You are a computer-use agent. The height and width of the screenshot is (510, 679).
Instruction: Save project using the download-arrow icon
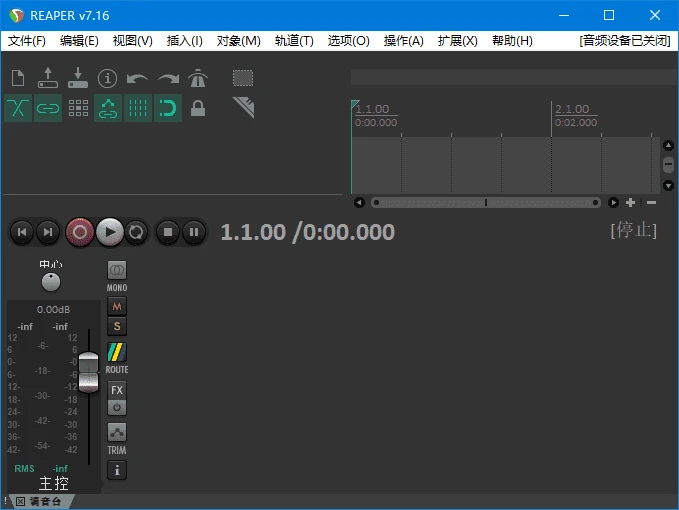point(78,78)
